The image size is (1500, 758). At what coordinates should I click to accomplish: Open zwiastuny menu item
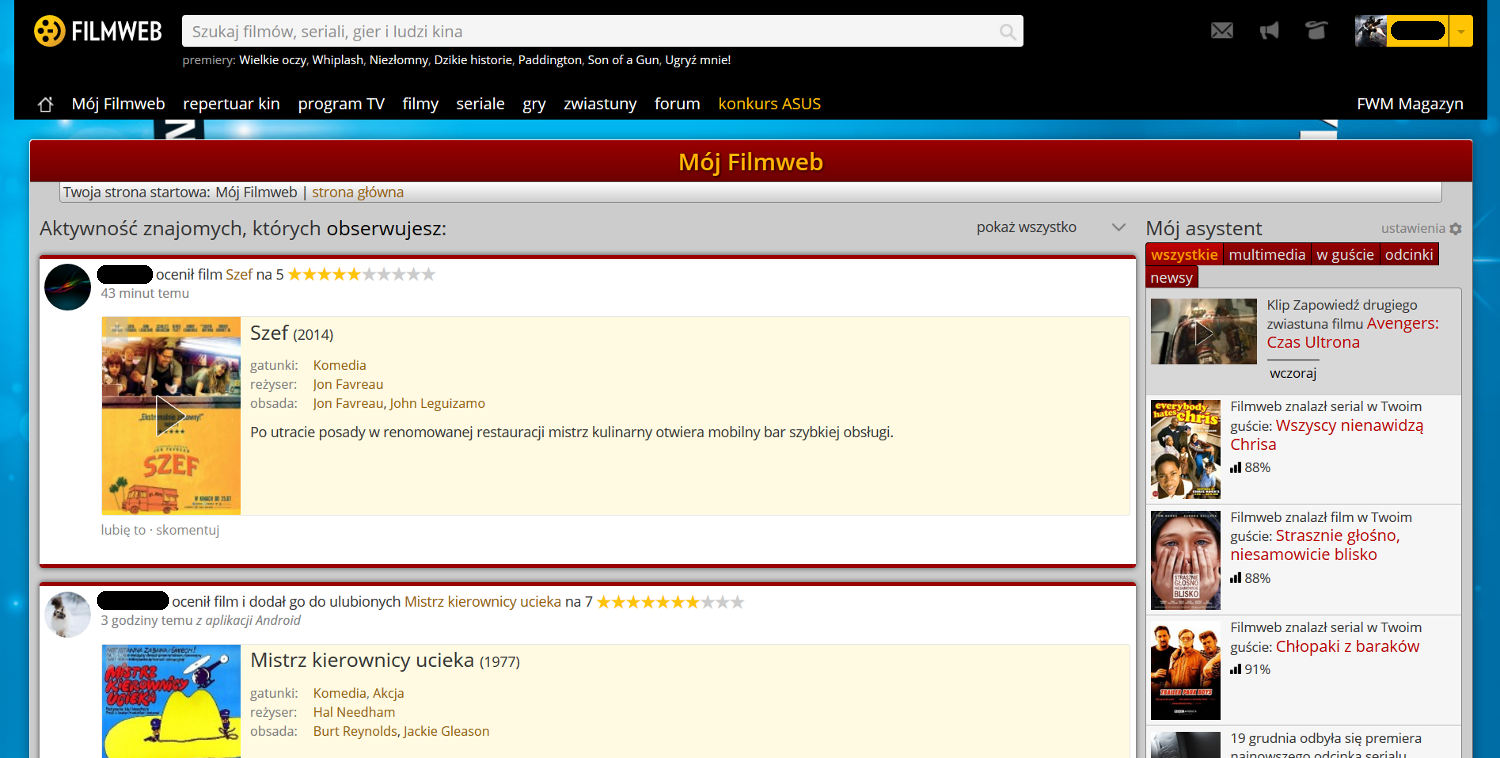coord(600,104)
